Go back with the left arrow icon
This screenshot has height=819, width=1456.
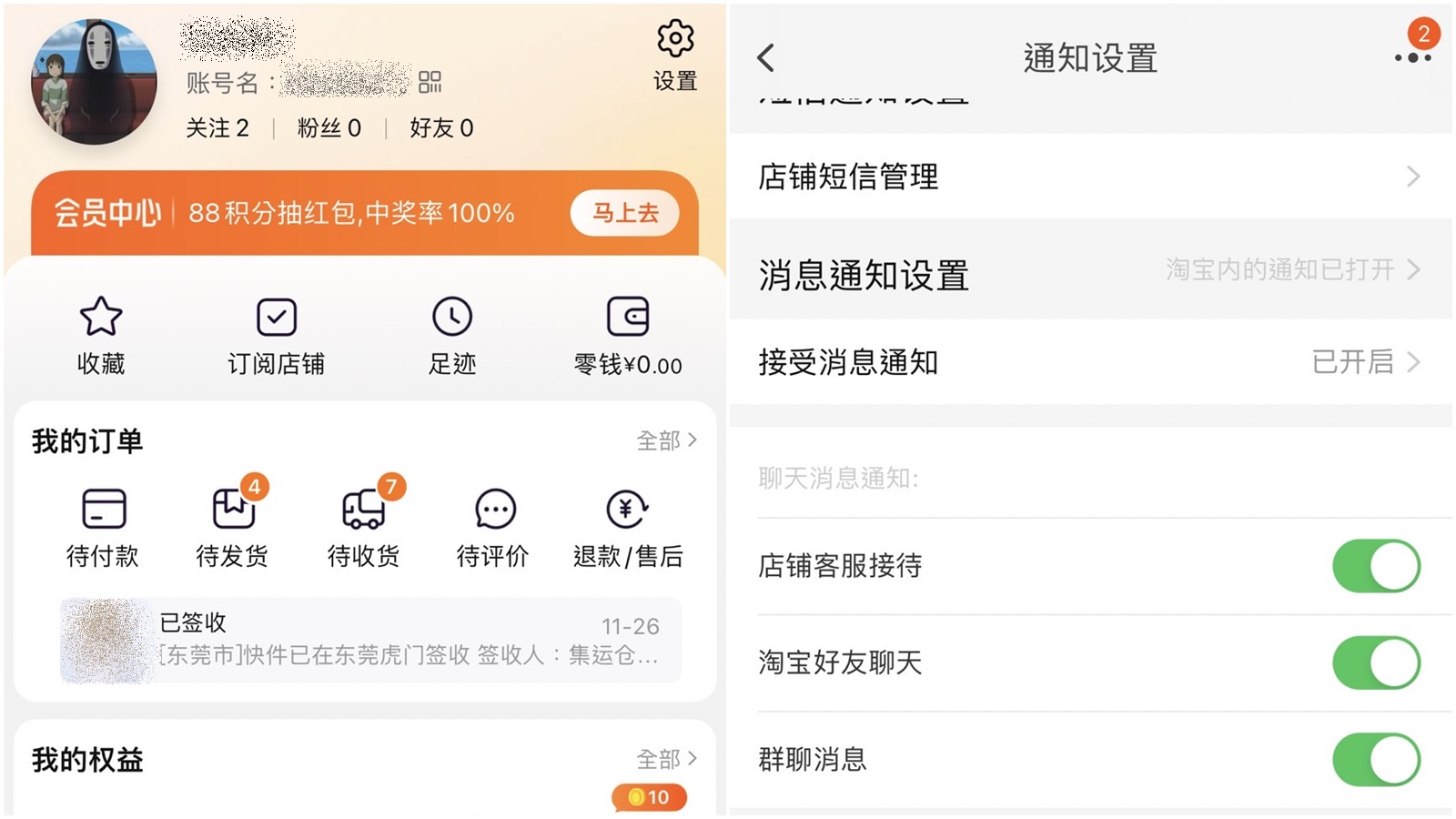[766, 58]
